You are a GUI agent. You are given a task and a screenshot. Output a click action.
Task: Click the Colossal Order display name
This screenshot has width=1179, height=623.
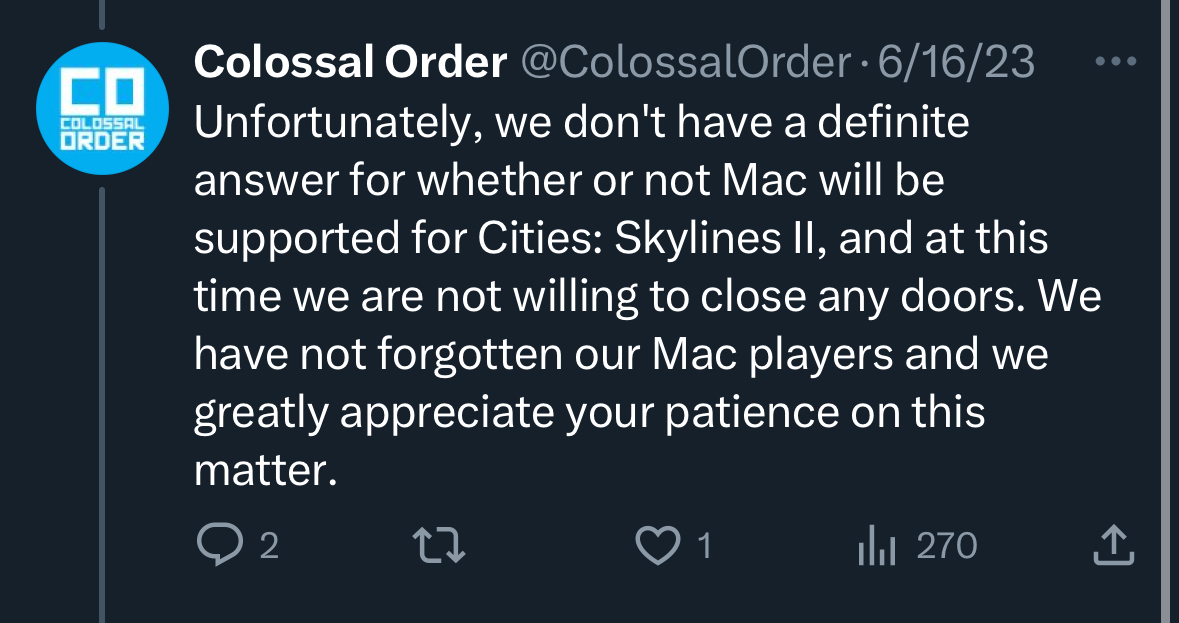point(350,63)
